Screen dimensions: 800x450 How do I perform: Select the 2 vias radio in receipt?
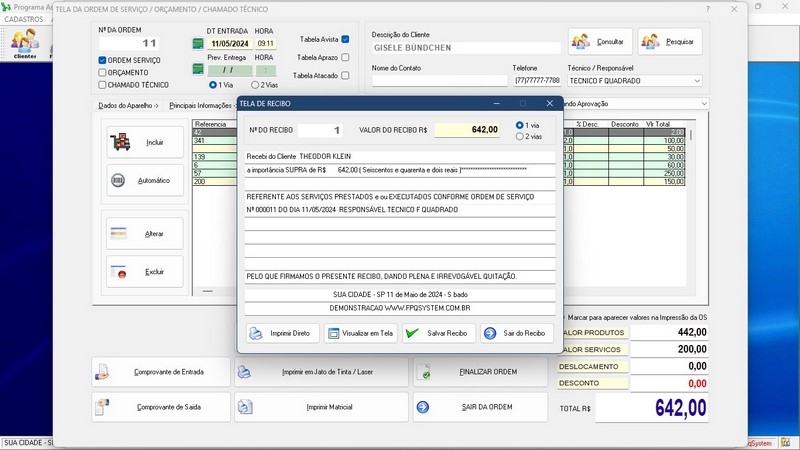[519, 136]
